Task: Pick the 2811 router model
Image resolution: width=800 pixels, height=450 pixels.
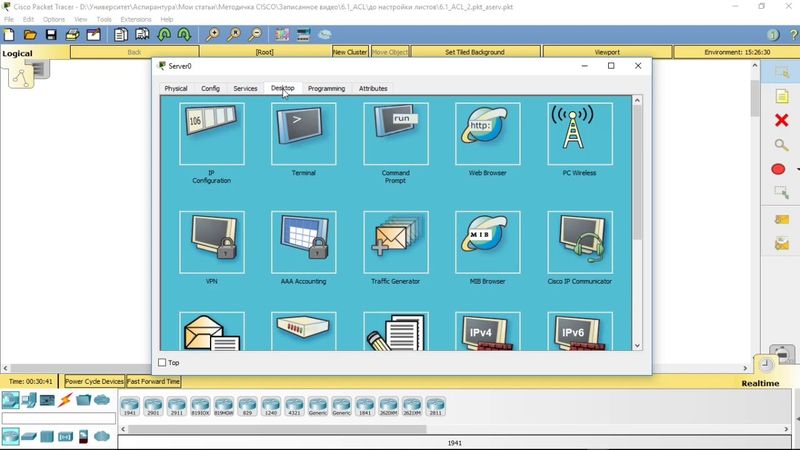Action: pos(435,406)
